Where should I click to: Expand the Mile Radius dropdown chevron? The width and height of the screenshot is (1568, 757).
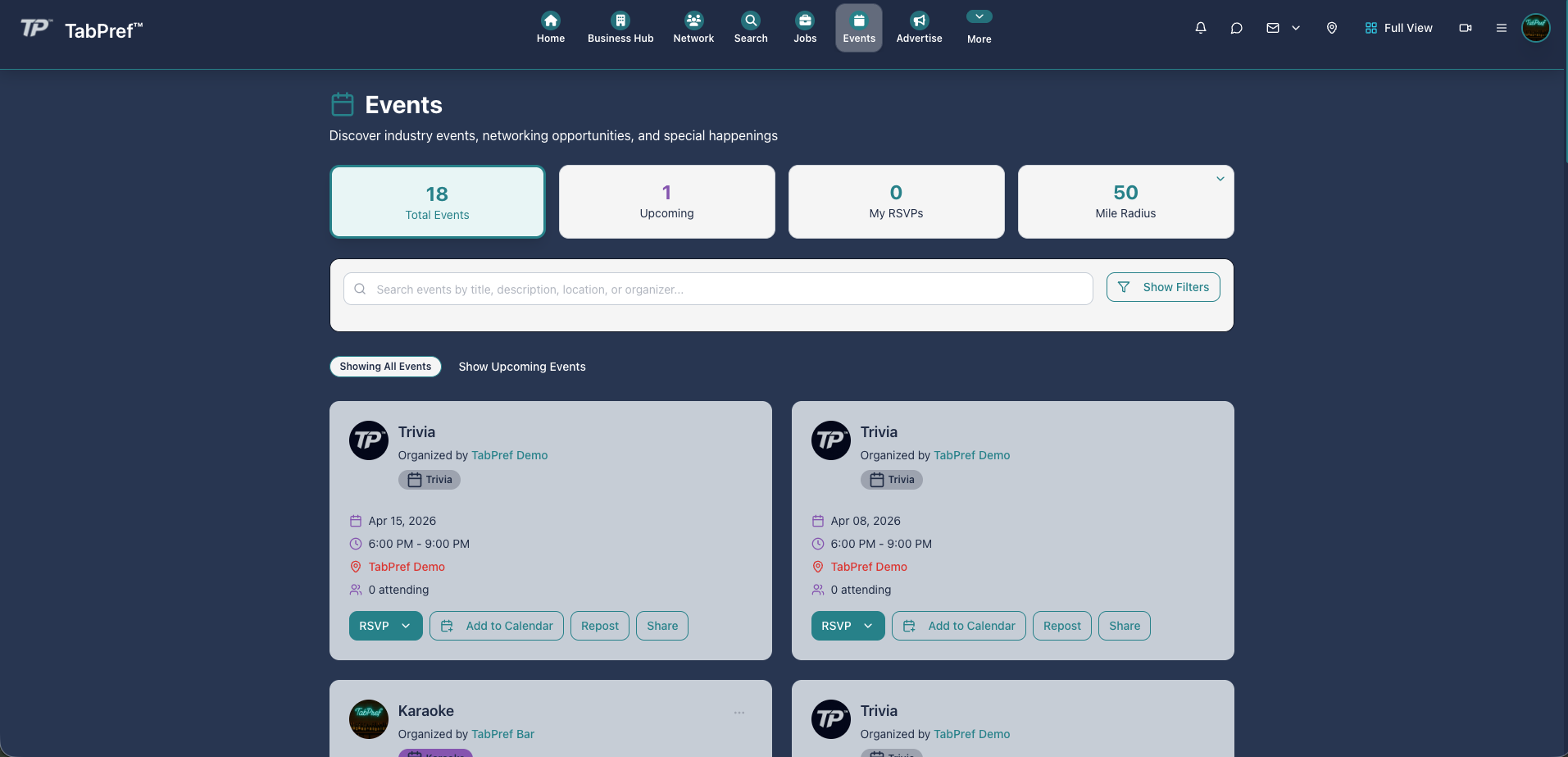click(x=1220, y=179)
